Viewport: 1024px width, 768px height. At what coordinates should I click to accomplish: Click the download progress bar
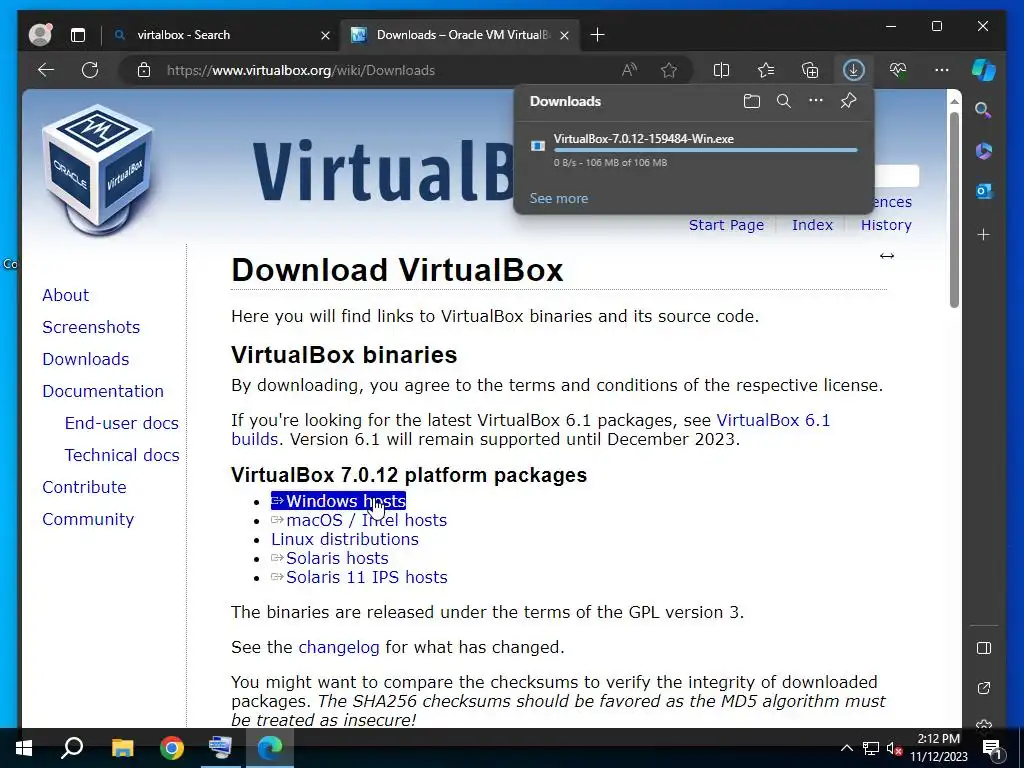coord(705,150)
